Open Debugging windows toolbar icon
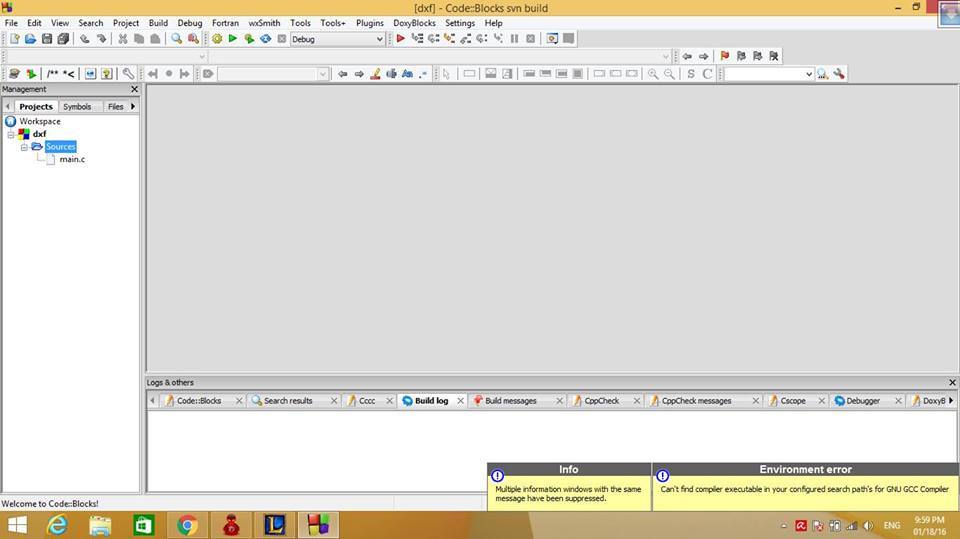 [x=552, y=39]
